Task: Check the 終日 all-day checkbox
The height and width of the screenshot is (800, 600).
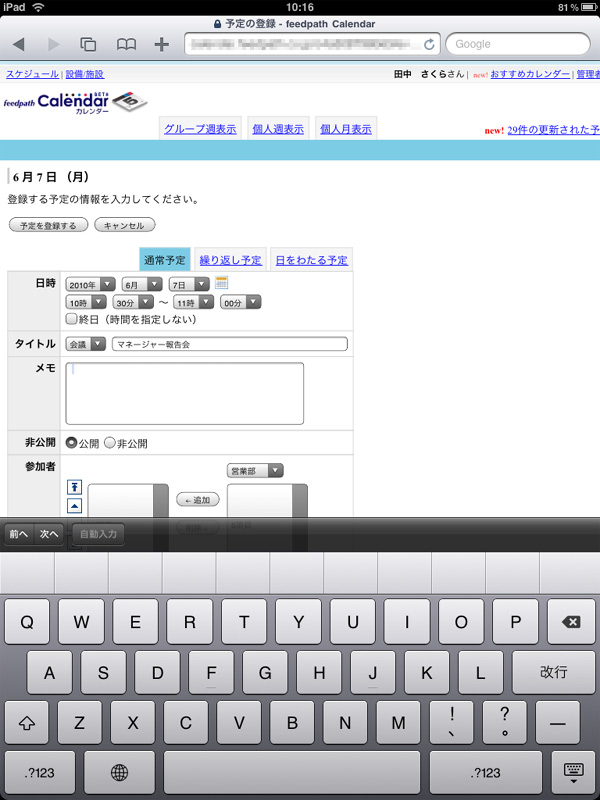Action: (71, 319)
